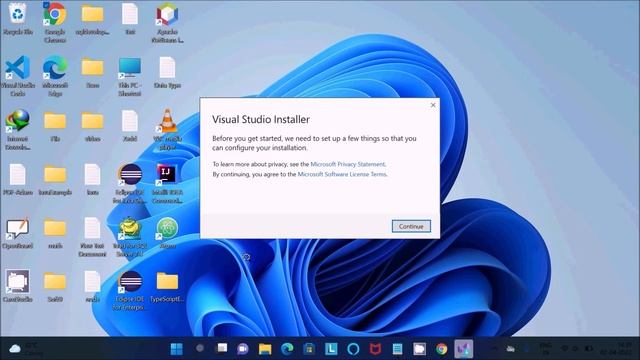This screenshot has width=640, height=360.
Task: Select the Visual Studio Code desktop shortcut
Action: 18,76
